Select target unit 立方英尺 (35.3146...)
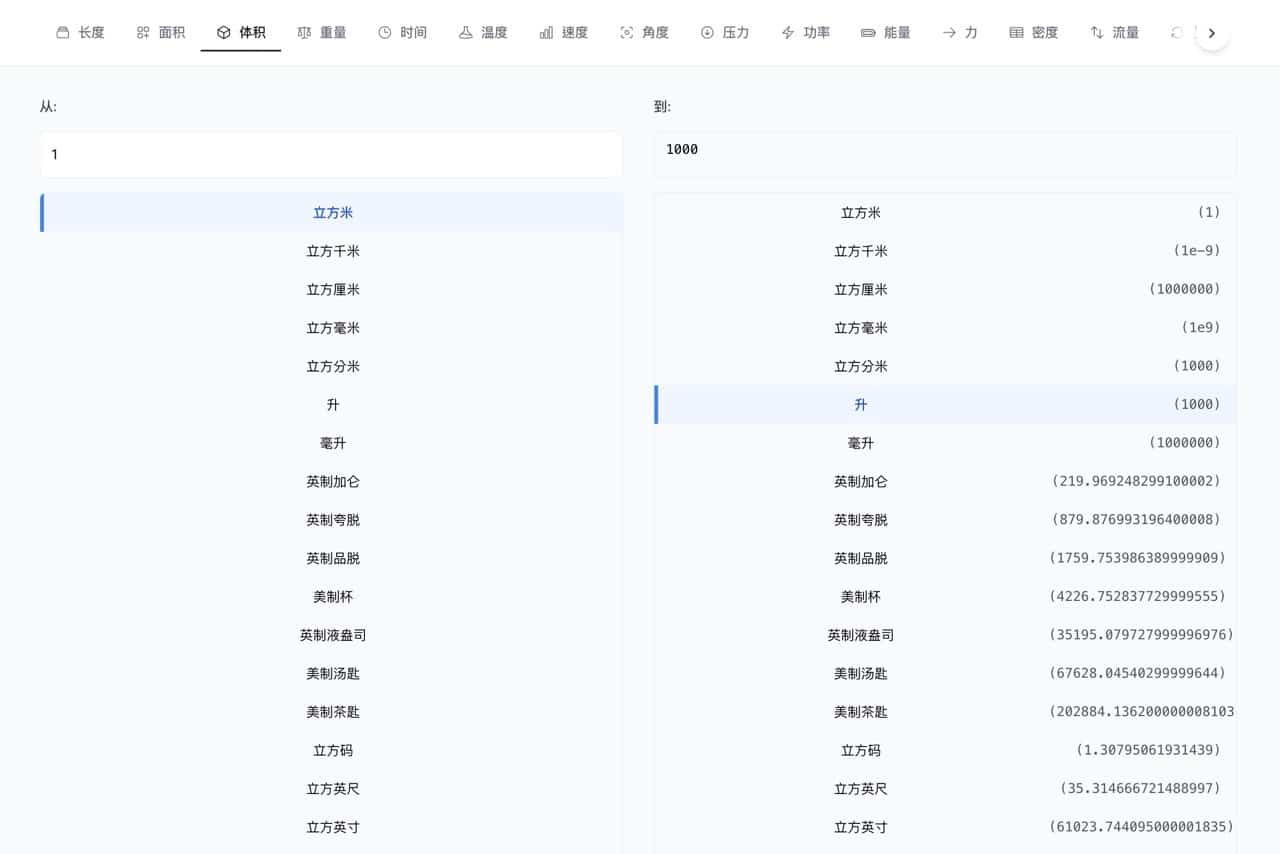1280x854 pixels. coord(945,789)
